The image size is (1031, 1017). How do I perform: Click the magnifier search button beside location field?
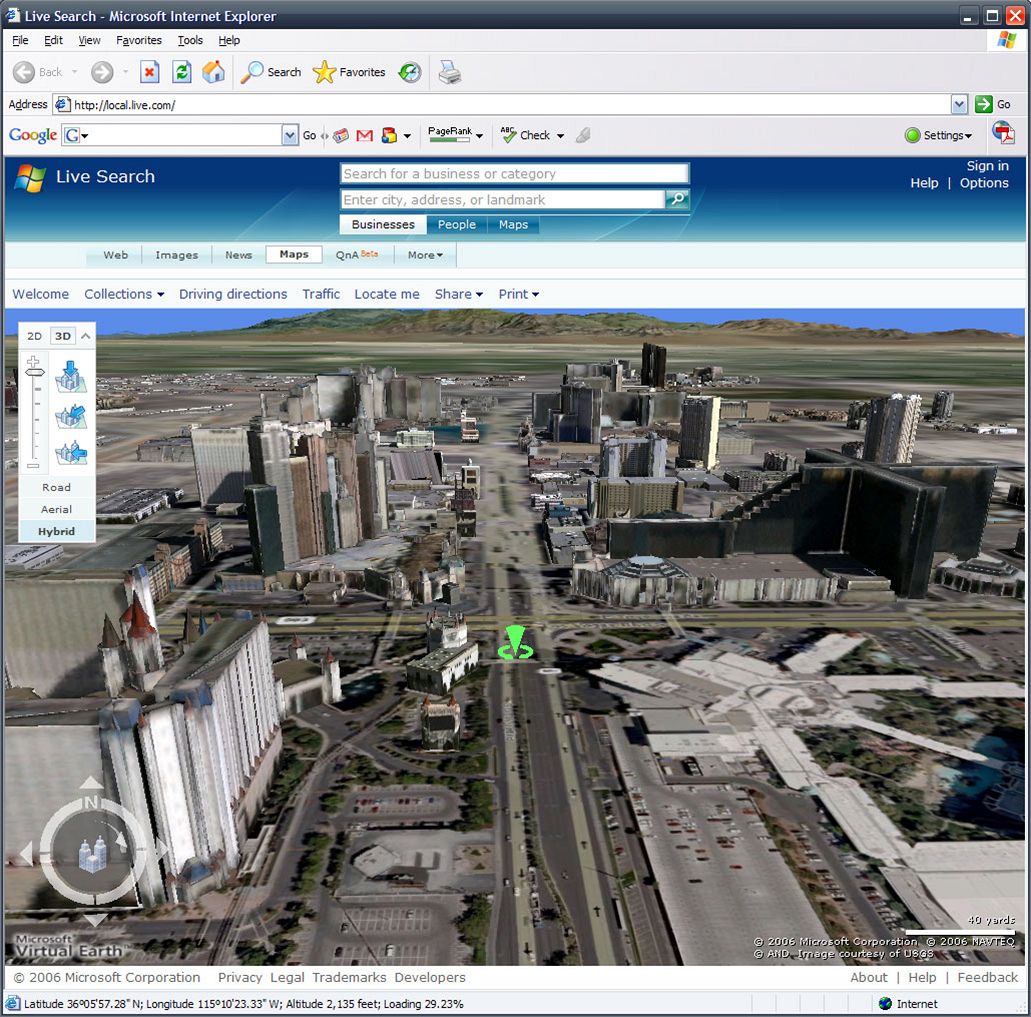[677, 200]
